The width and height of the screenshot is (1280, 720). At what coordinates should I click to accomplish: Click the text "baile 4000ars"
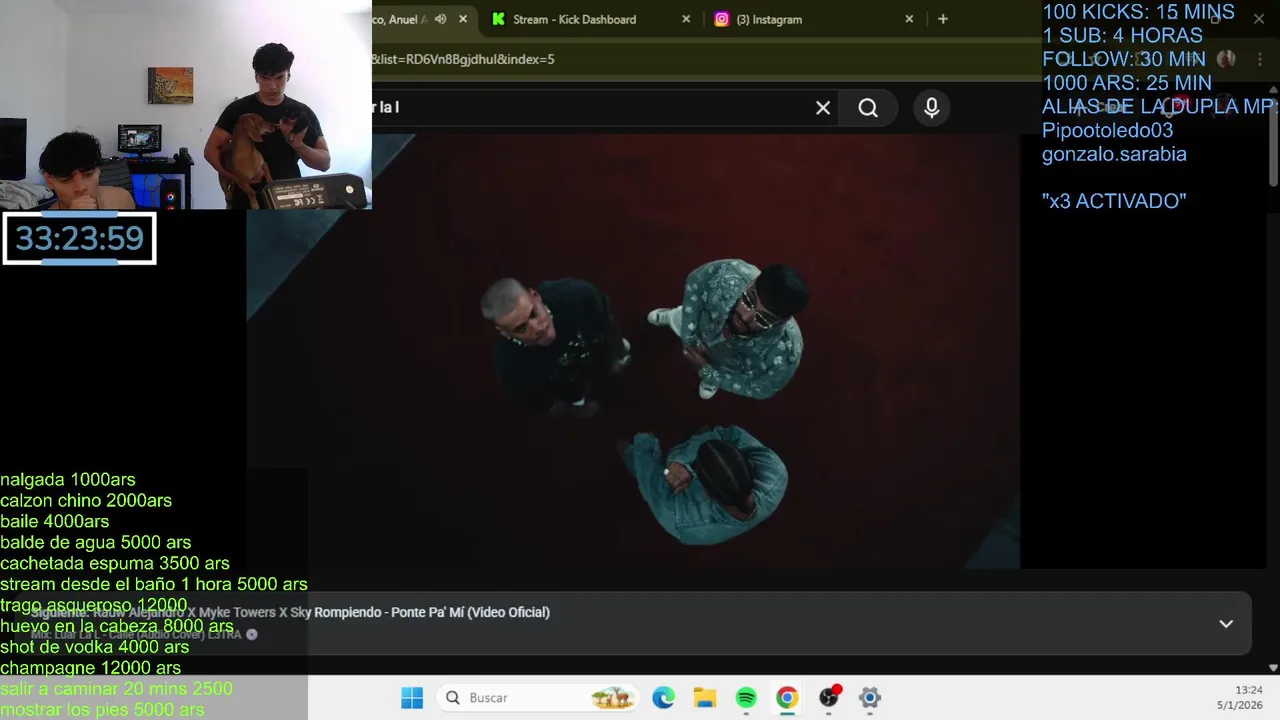tap(55, 522)
